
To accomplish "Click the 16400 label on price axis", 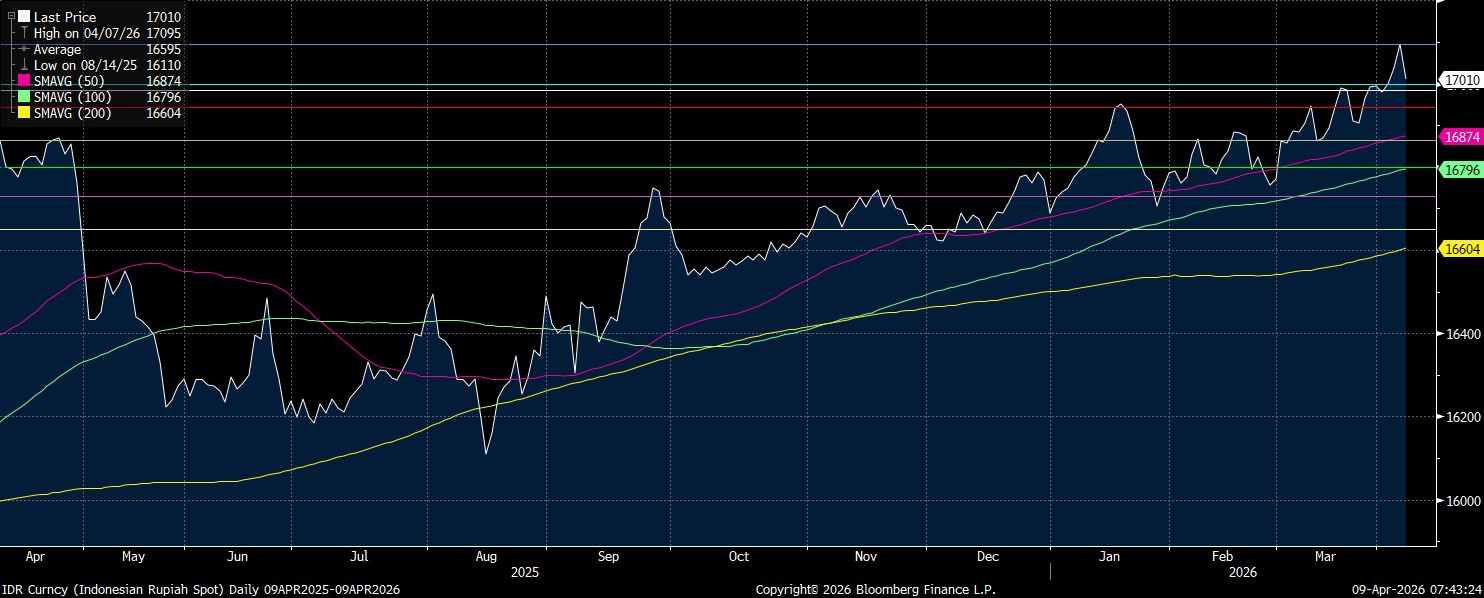I will (1463, 333).
